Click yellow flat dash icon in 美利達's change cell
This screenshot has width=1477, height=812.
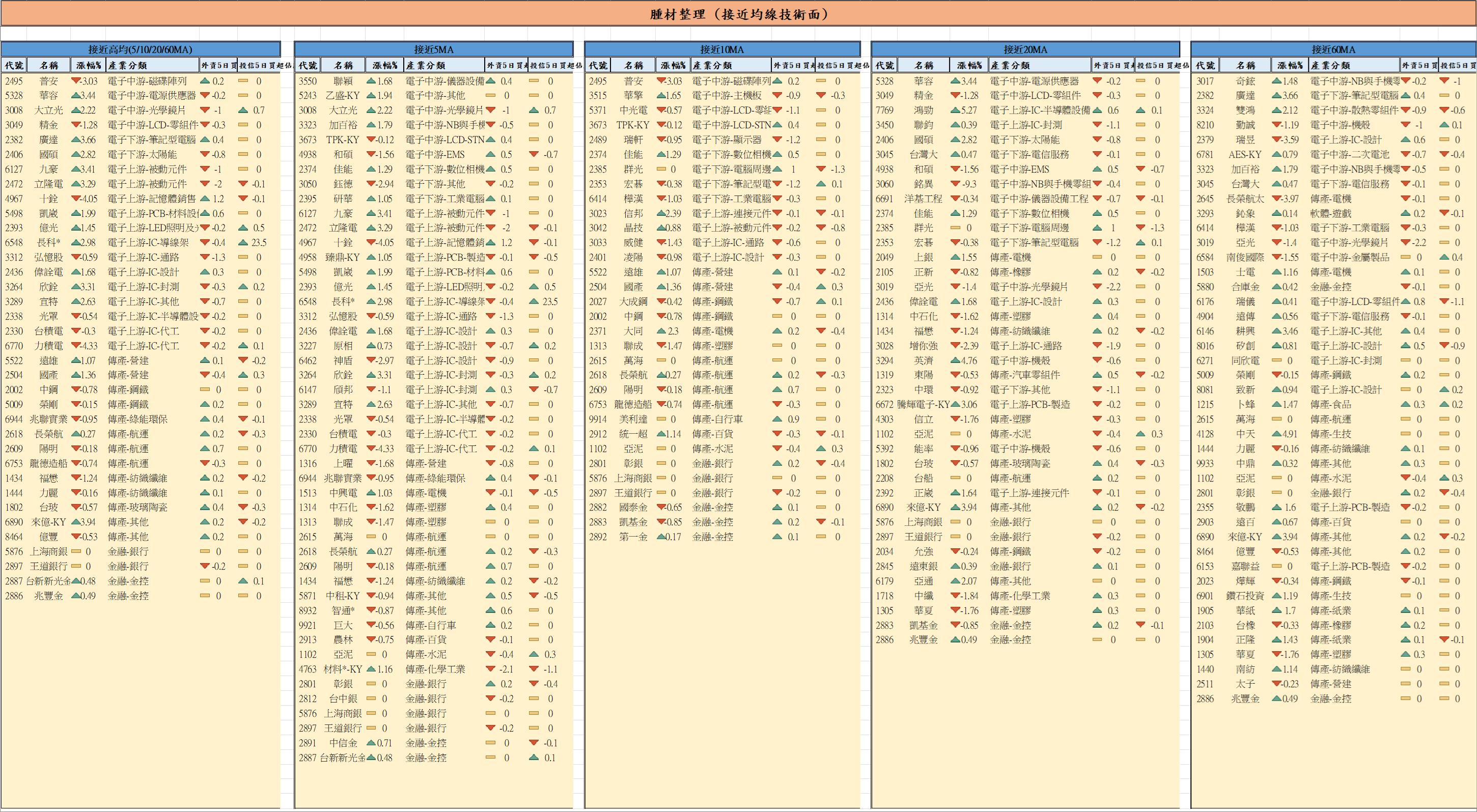[661, 419]
